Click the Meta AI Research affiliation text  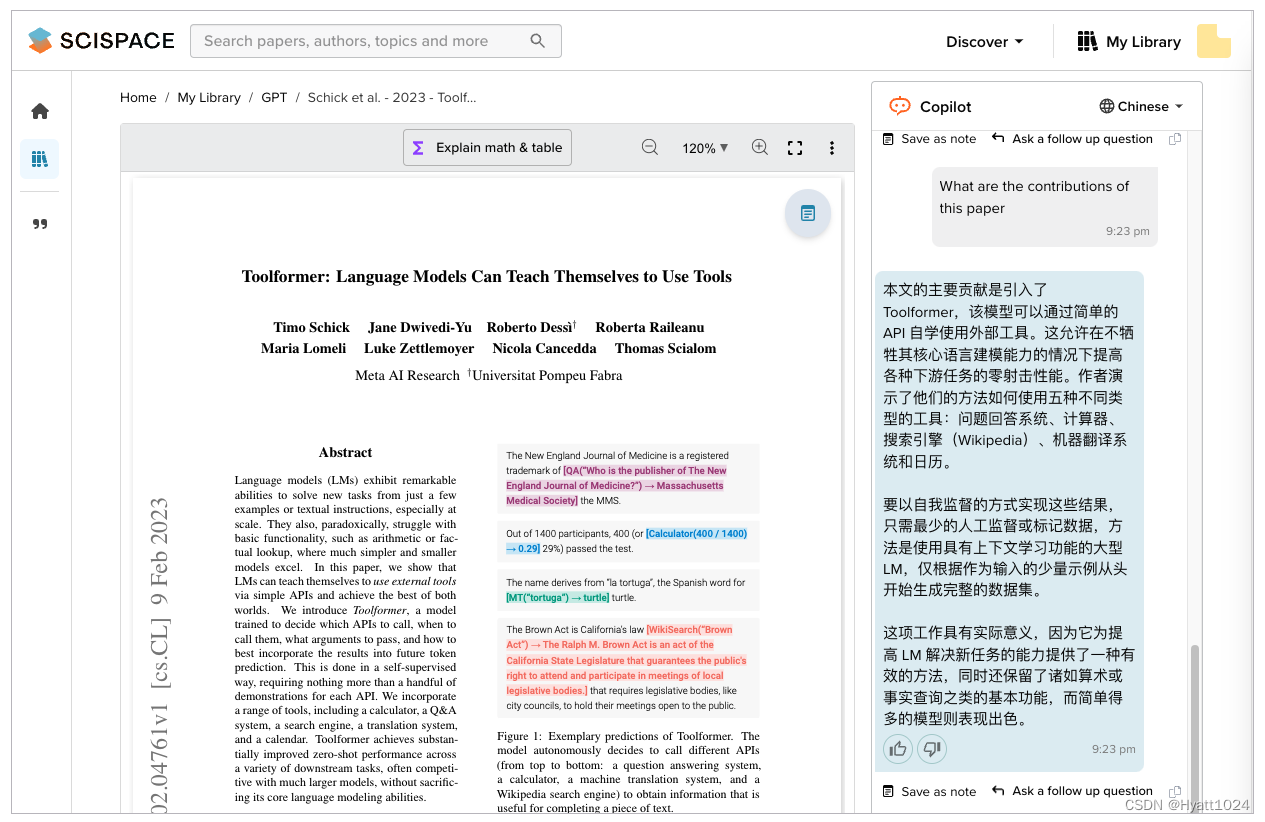pyautogui.click(x=407, y=375)
